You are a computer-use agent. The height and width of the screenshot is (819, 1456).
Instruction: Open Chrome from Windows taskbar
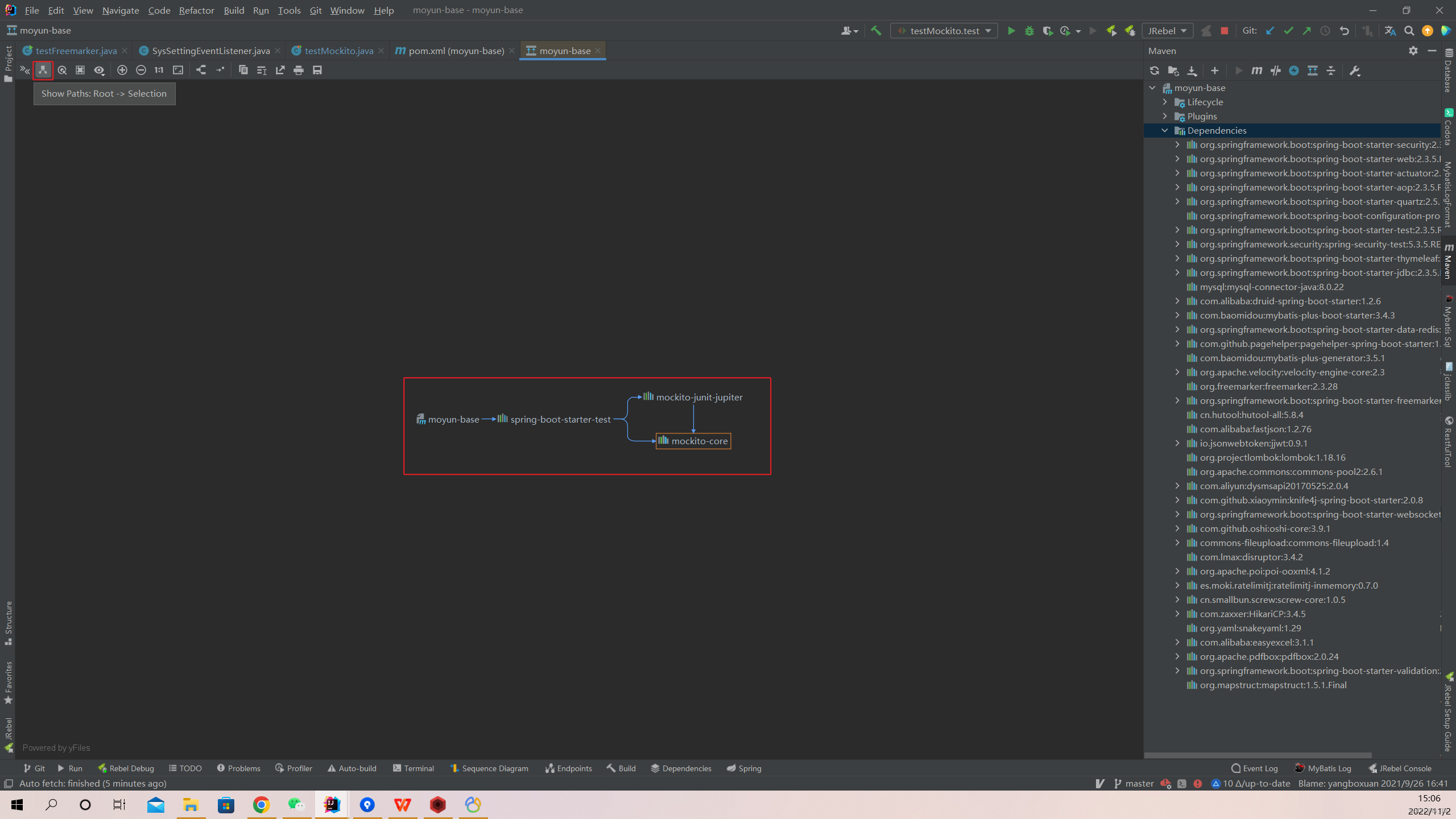pyautogui.click(x=261, y=804)
